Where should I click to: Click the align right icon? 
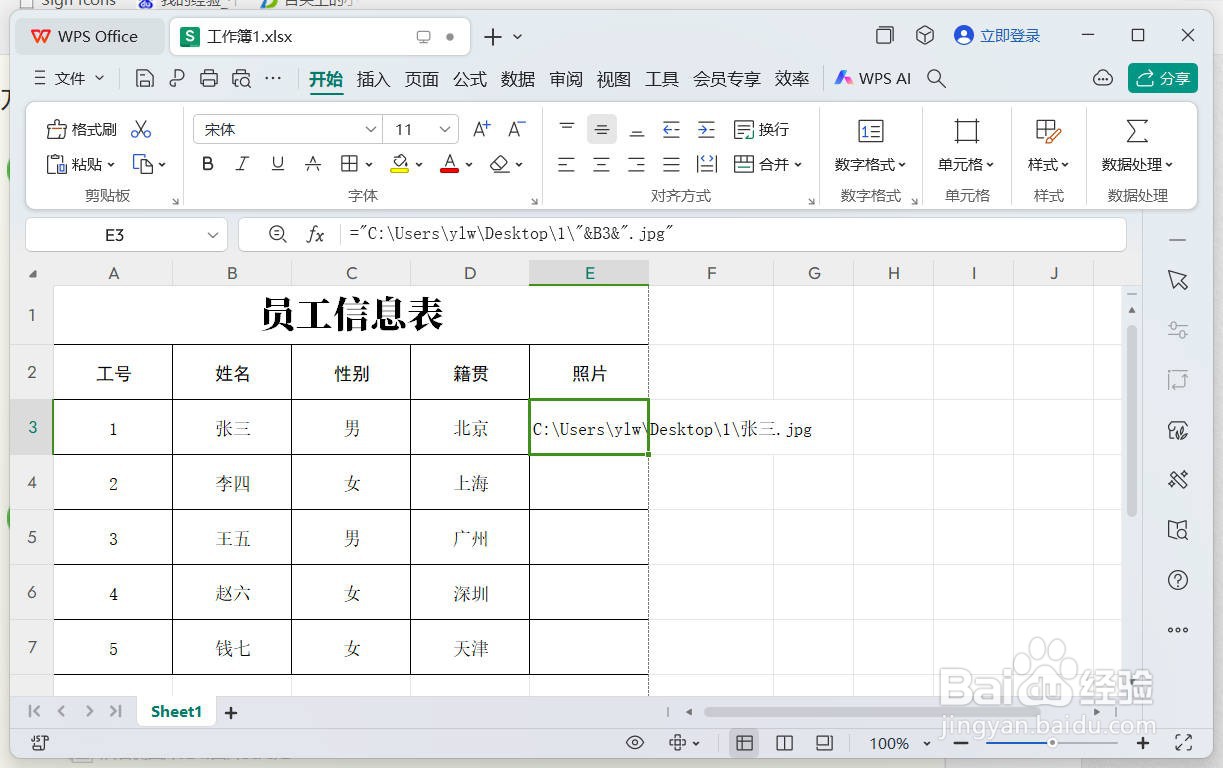636,164
